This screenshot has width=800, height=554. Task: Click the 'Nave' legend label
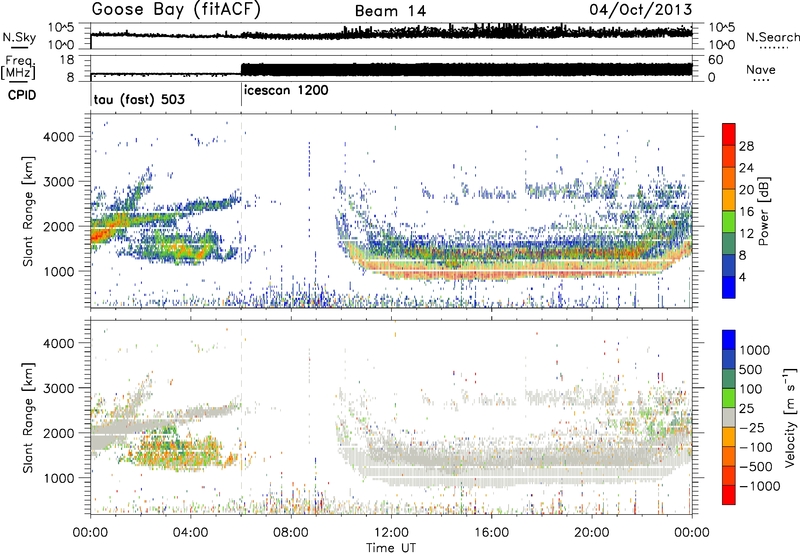coord(761,70)
